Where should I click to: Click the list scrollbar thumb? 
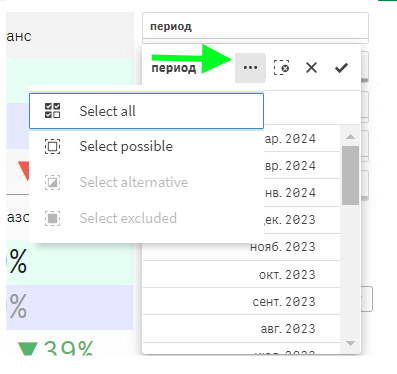[350, 175]
